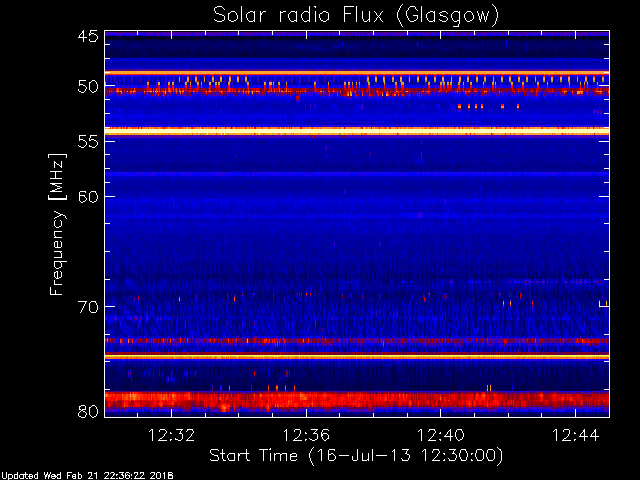Click the 12:44 time tick label

pyautogui.click(x=576, y=435)
